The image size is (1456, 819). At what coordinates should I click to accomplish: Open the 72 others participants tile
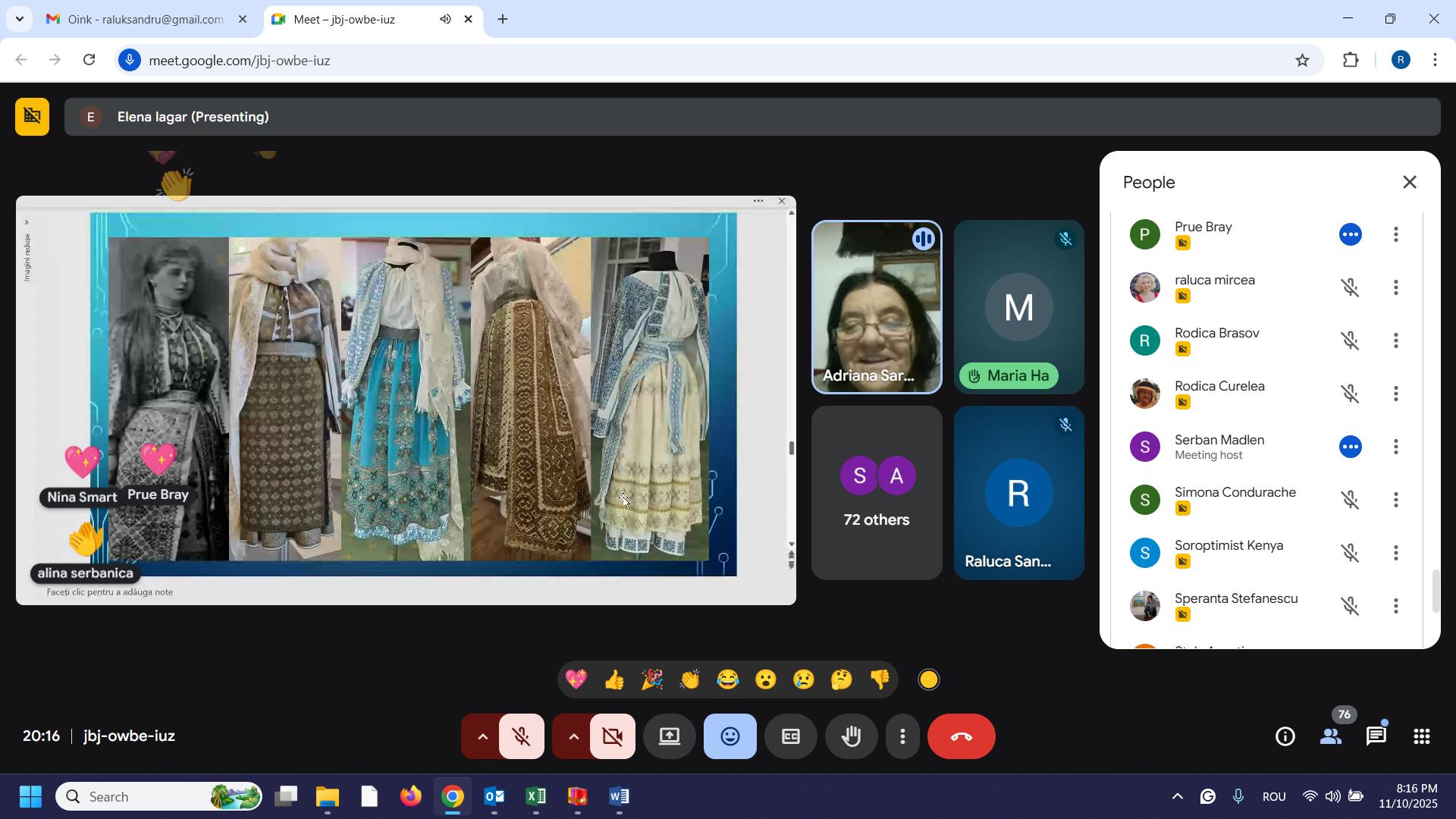click(x=877, y=493)
